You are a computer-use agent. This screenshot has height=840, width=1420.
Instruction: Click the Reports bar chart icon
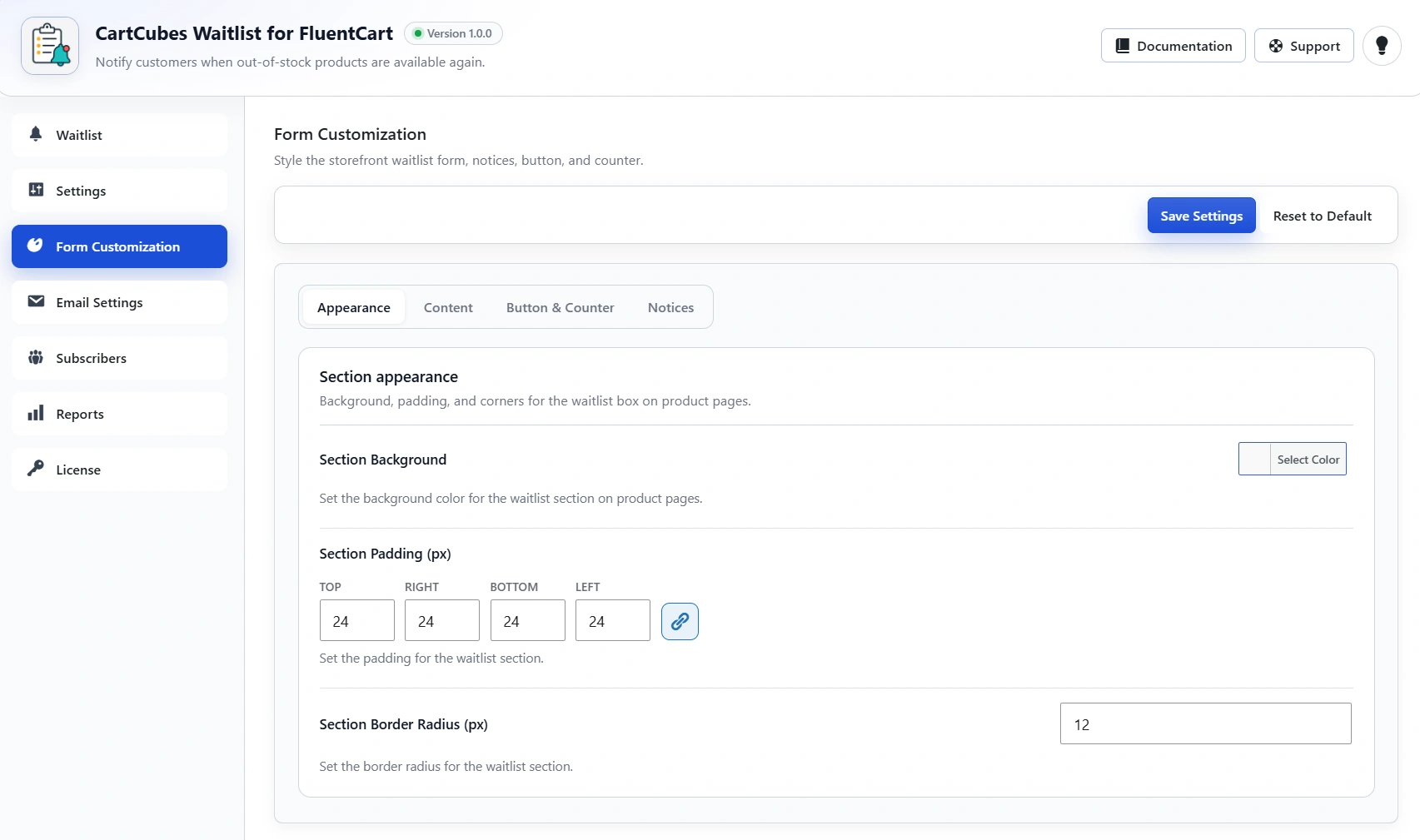coord(36,413)
